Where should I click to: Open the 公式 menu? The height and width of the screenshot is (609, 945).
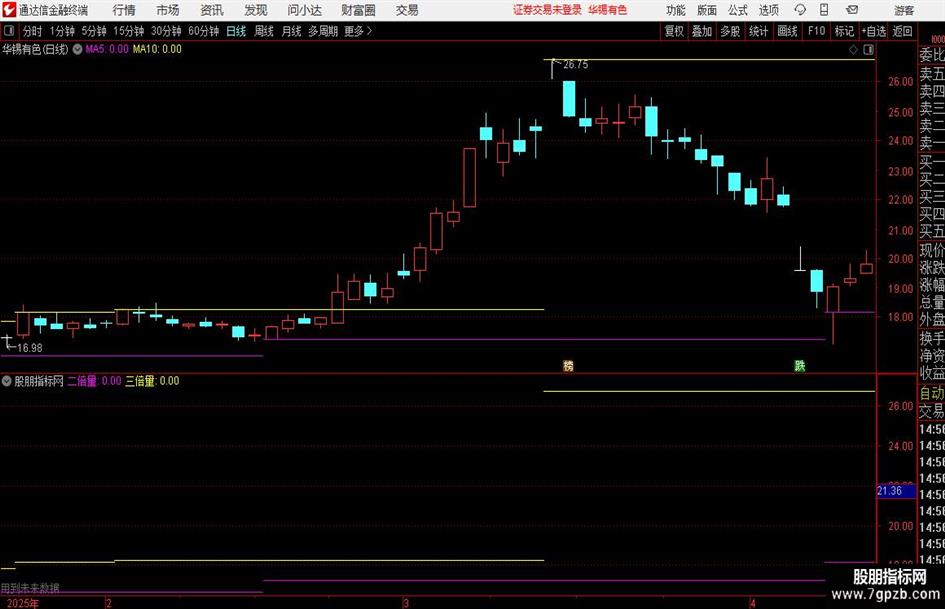737,10
